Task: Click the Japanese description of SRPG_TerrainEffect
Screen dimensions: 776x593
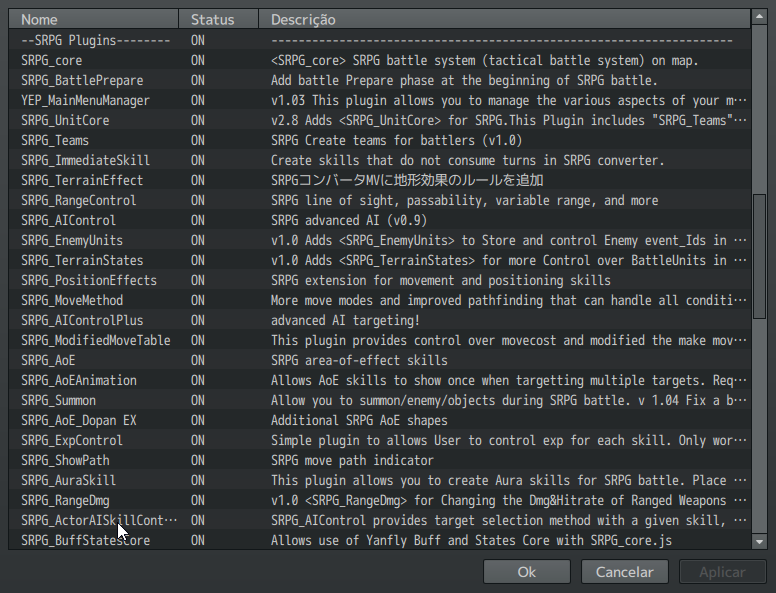Action: point(407,180)
